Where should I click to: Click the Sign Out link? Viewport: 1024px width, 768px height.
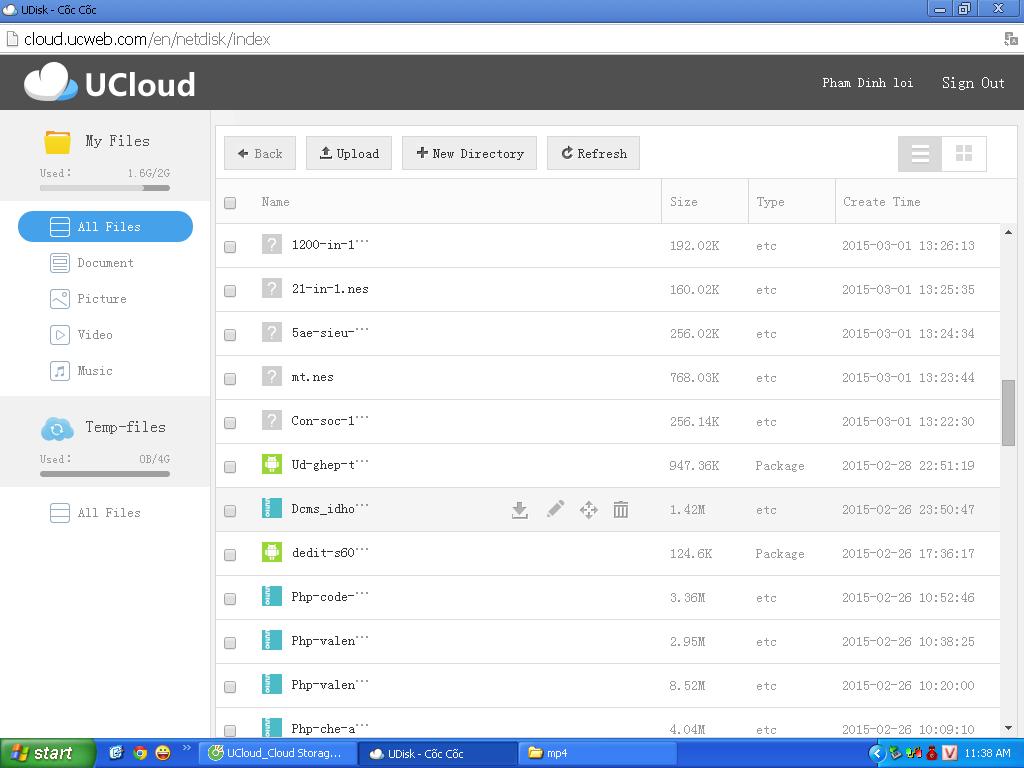pyautogui.click(x=972, y=83)
